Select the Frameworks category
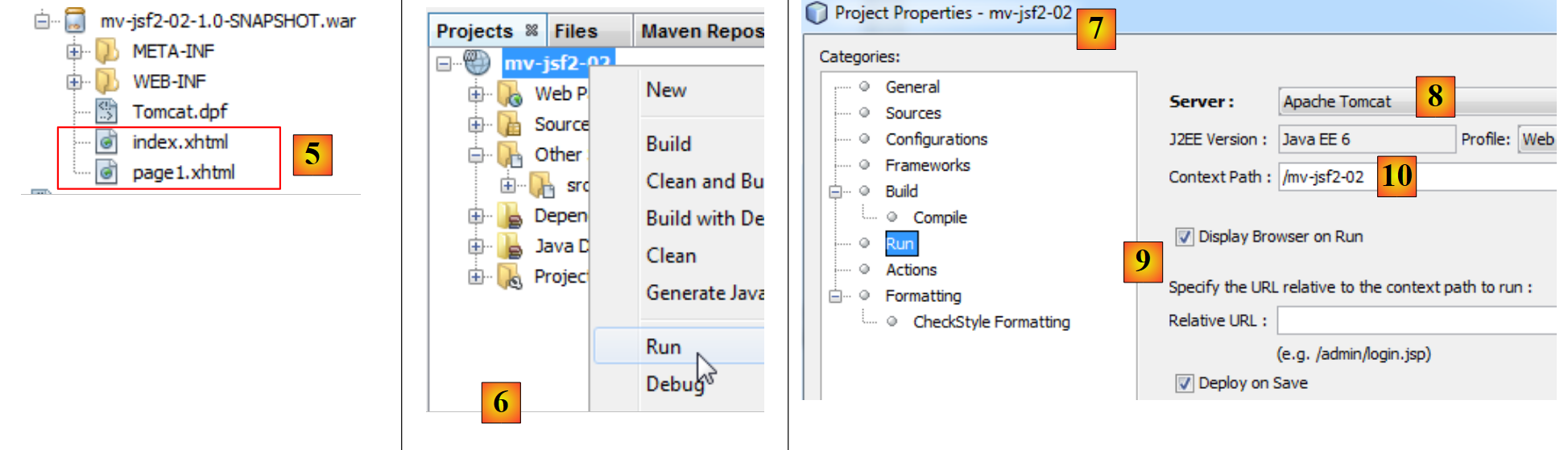 [x=927, y=165]
